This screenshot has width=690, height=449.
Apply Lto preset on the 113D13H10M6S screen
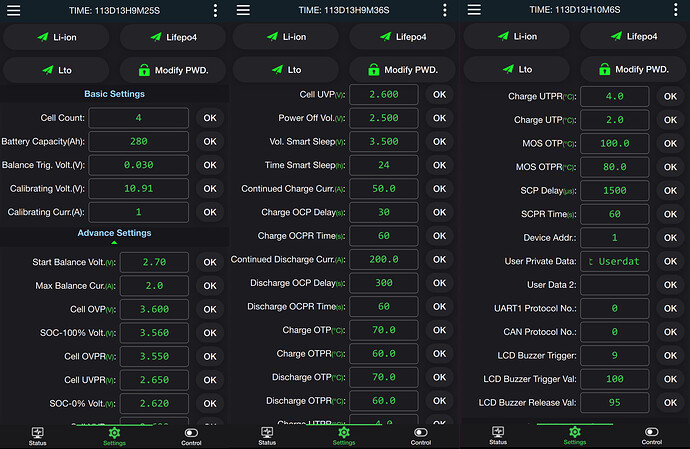517,69
